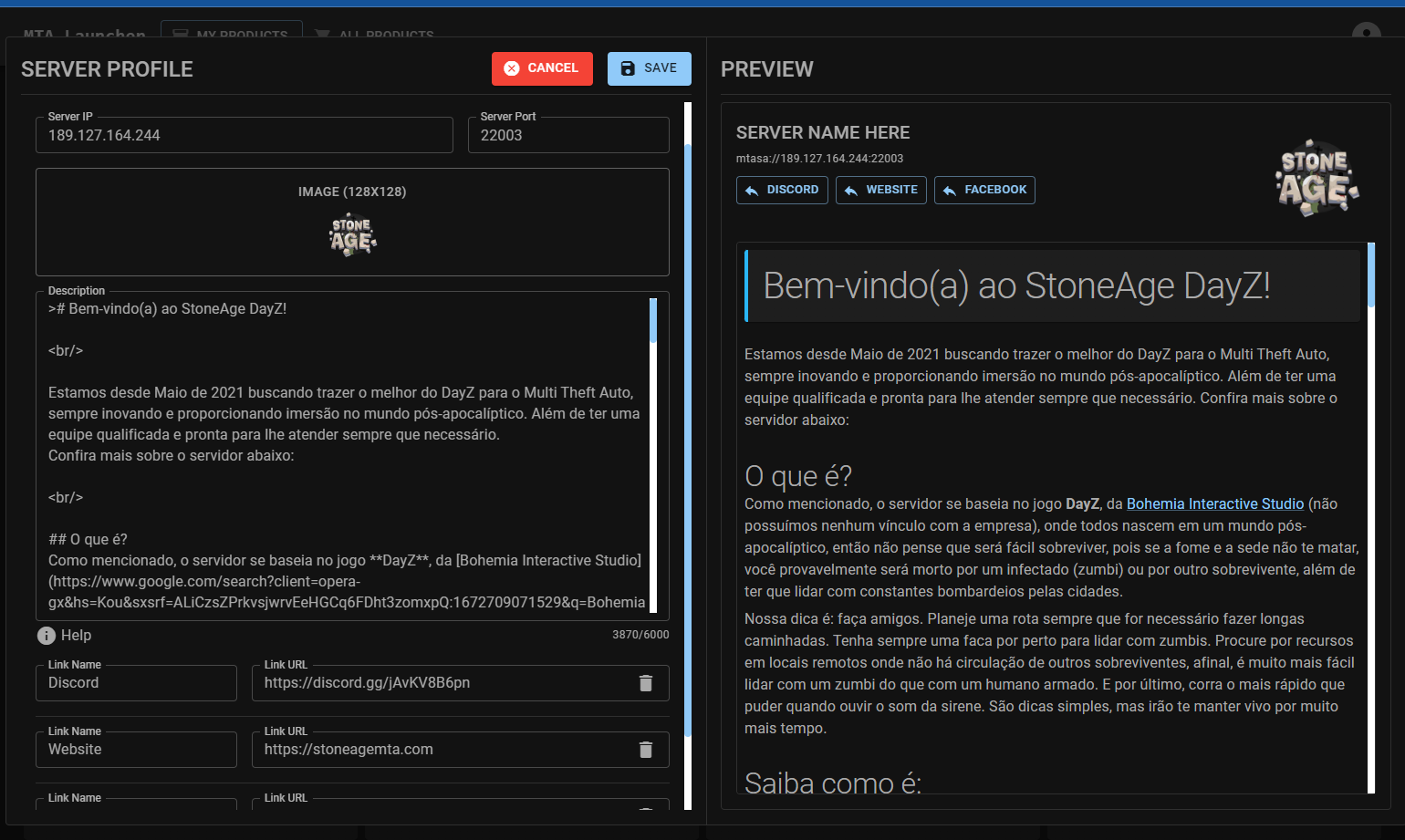Delete the Discord link using its trash icon
The height and width of the screenshot is (840, 1405).
[646, 682]
